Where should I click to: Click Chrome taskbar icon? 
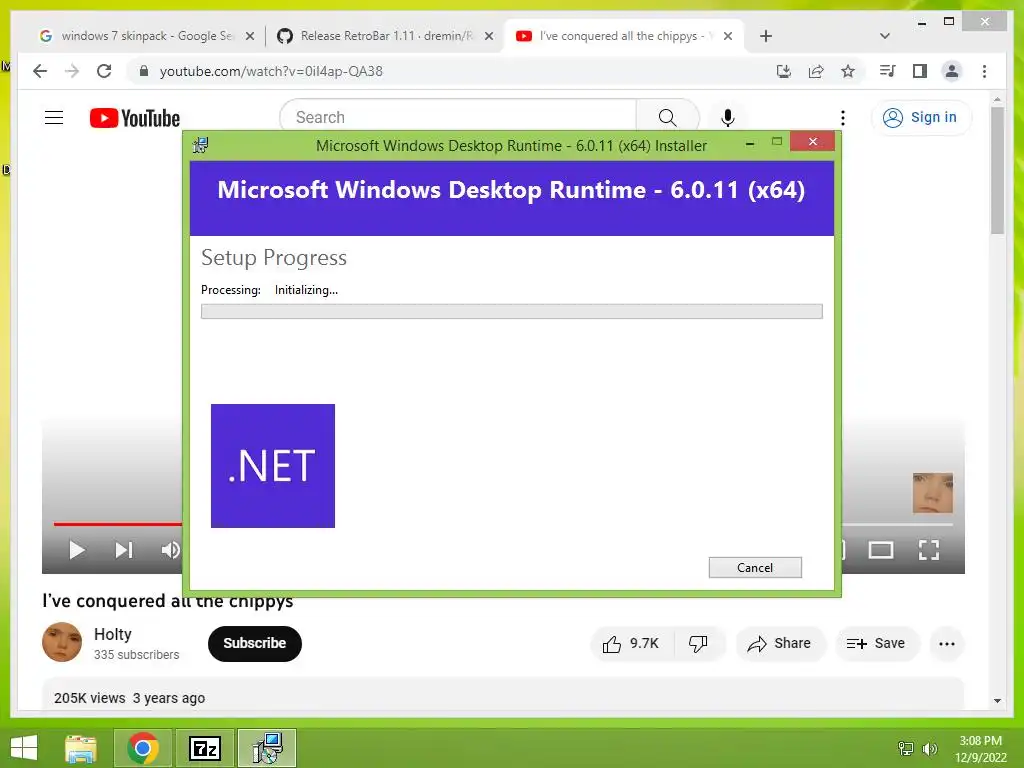point(142,748)
